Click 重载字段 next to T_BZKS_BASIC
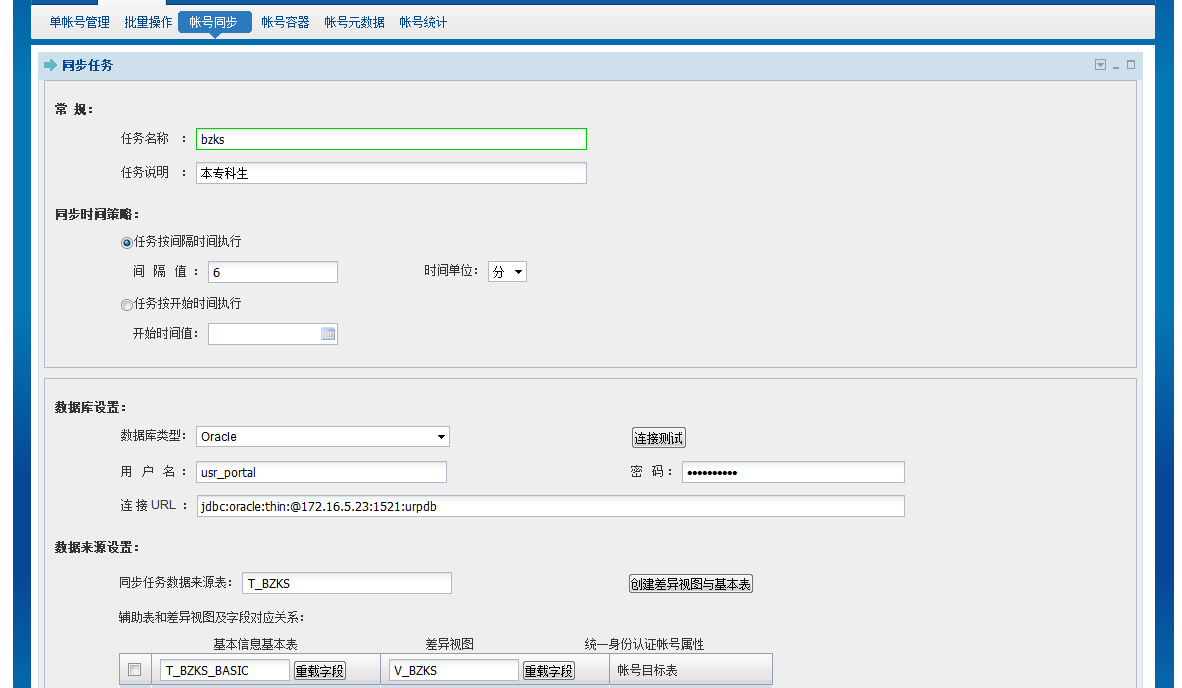 [319, 671]
